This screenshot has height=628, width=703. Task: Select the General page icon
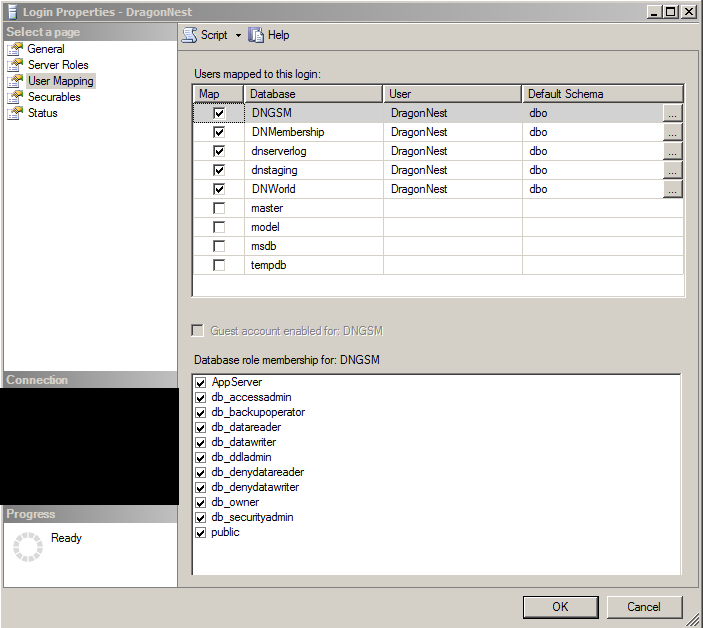point(15,49)
